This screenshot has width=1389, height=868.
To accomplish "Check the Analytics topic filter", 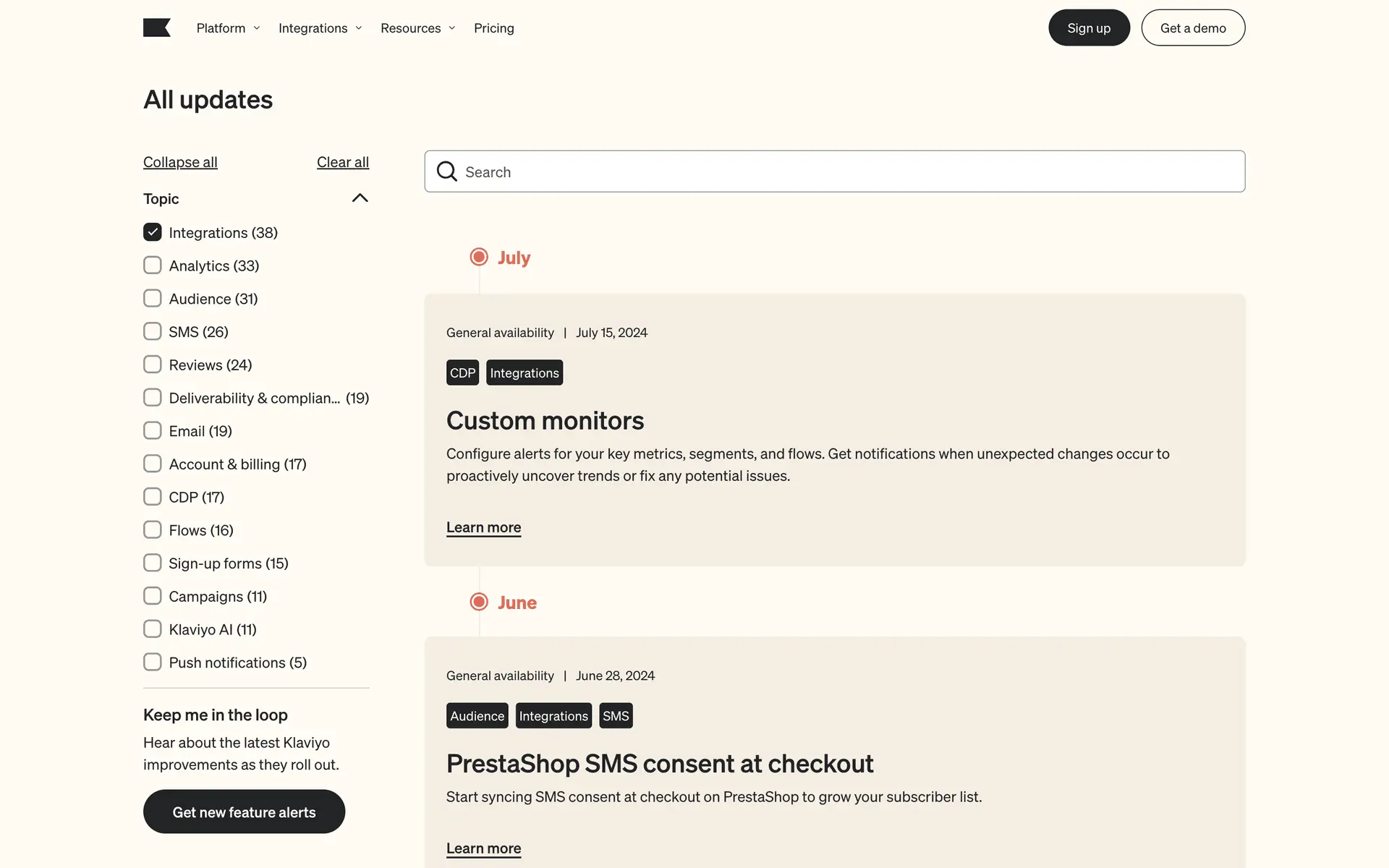I will [153, 265].
